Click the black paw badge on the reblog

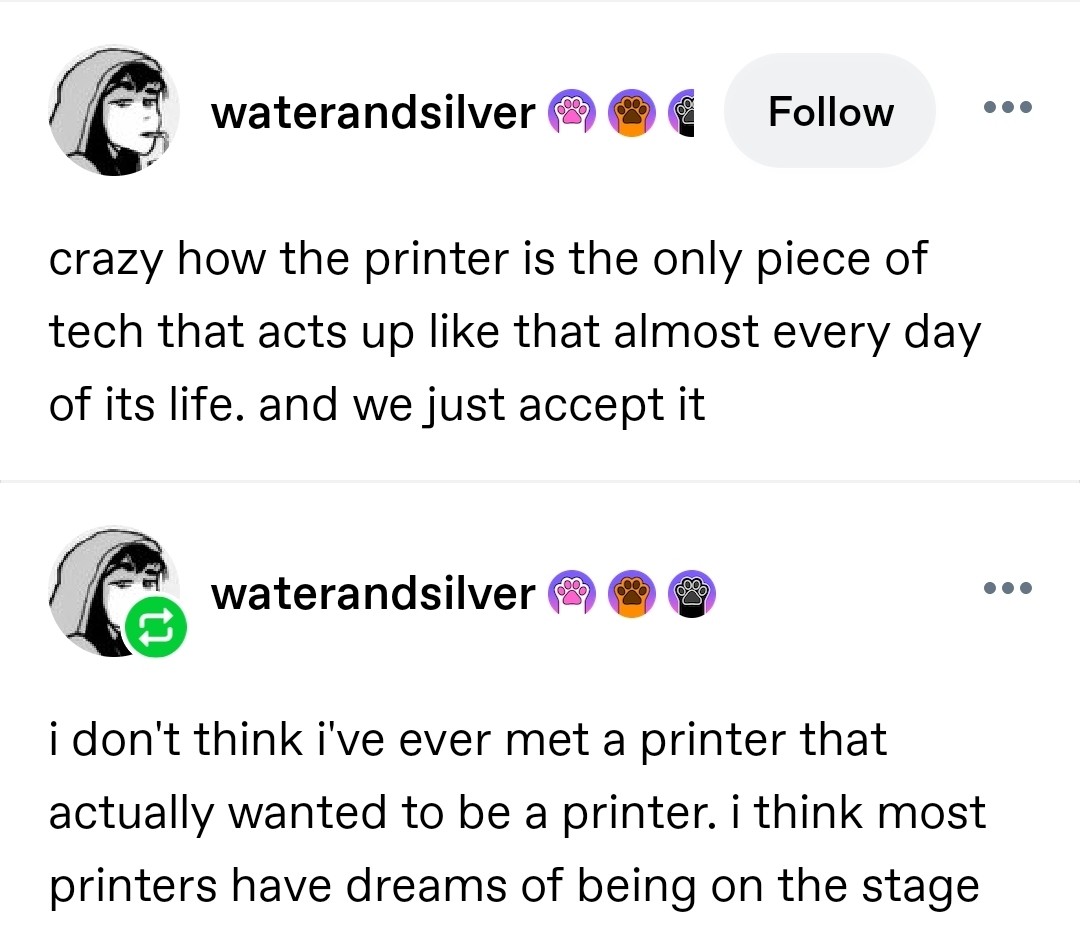click(x=690, y=595)
